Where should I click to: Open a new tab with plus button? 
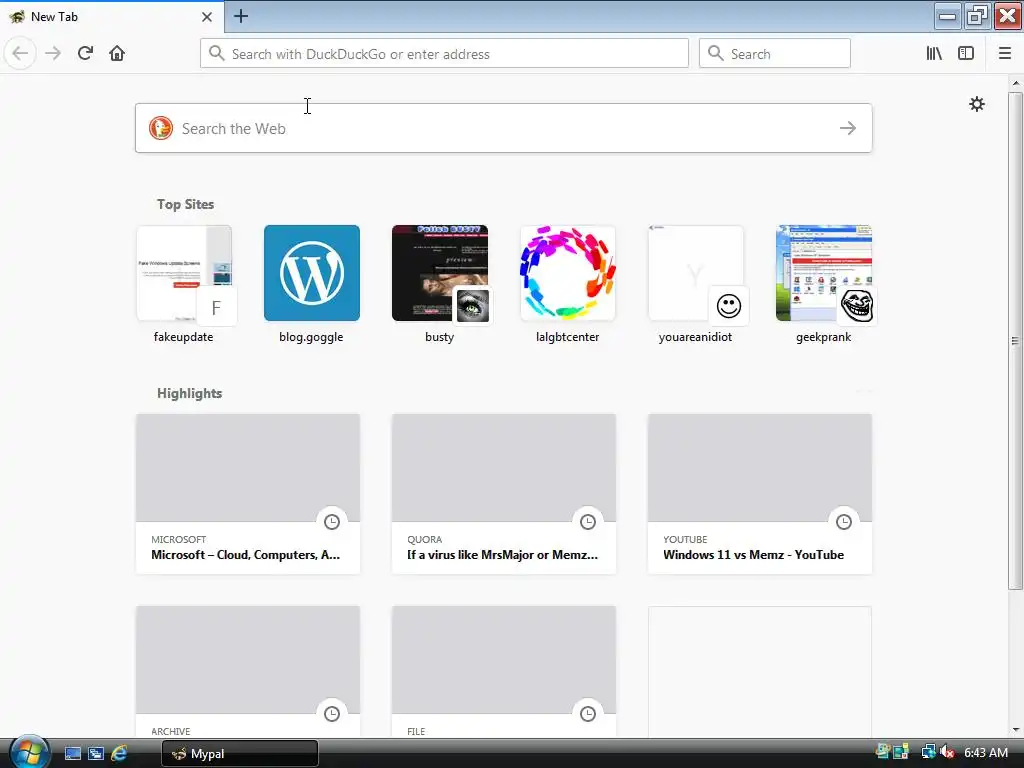[x=240, y=16]
